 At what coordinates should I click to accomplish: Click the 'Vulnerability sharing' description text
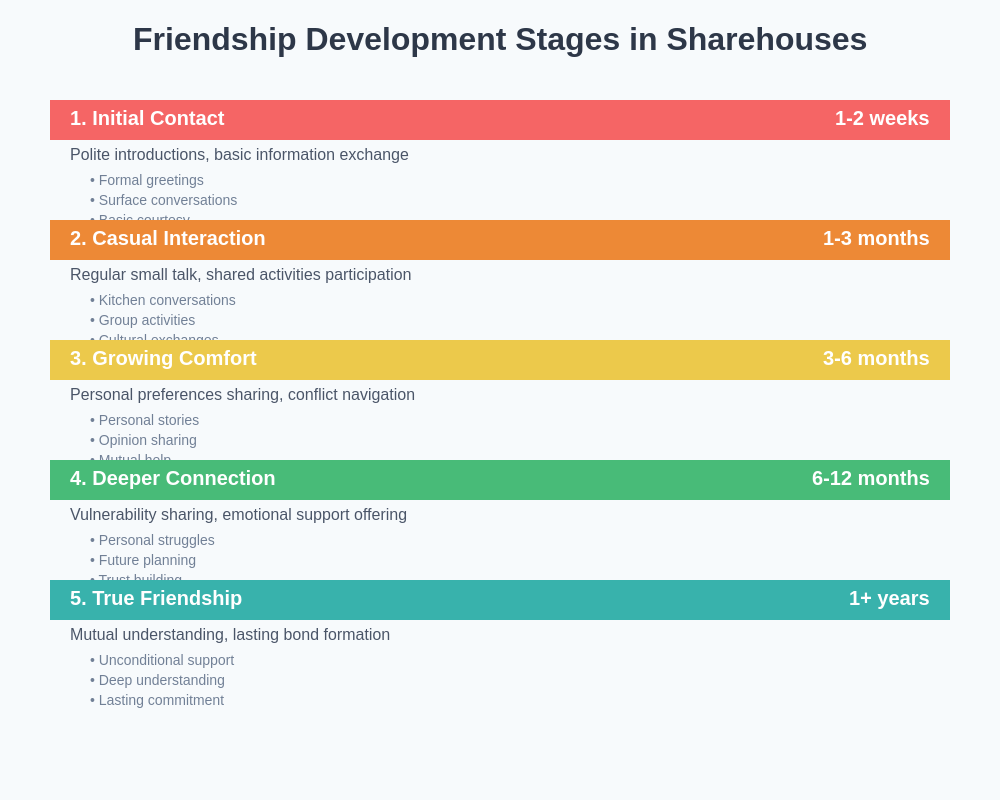238,514
